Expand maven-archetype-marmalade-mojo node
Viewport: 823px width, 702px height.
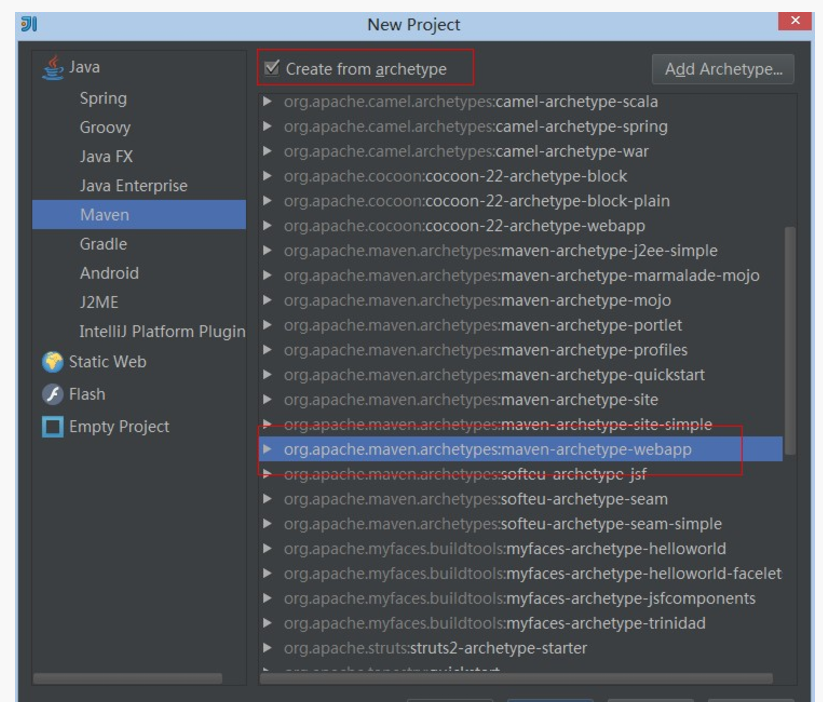click(267, 275)
